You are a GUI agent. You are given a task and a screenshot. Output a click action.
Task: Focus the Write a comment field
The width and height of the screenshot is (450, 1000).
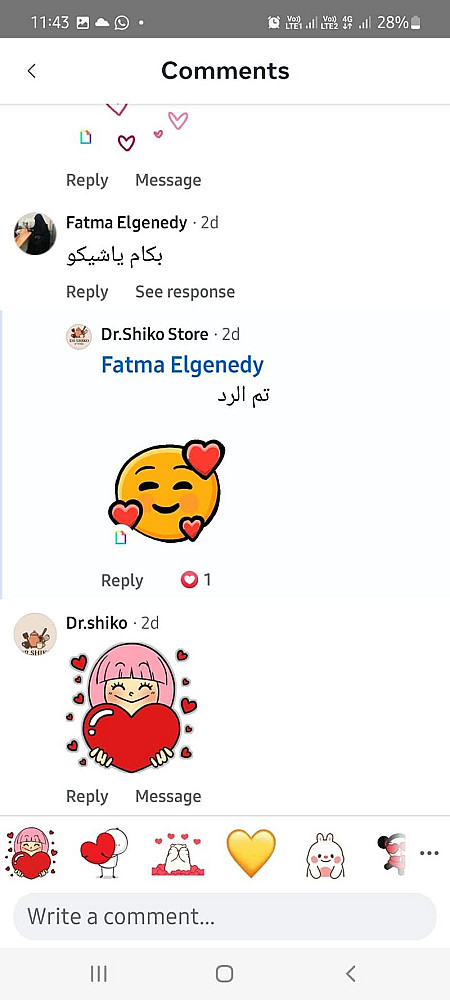225,916
